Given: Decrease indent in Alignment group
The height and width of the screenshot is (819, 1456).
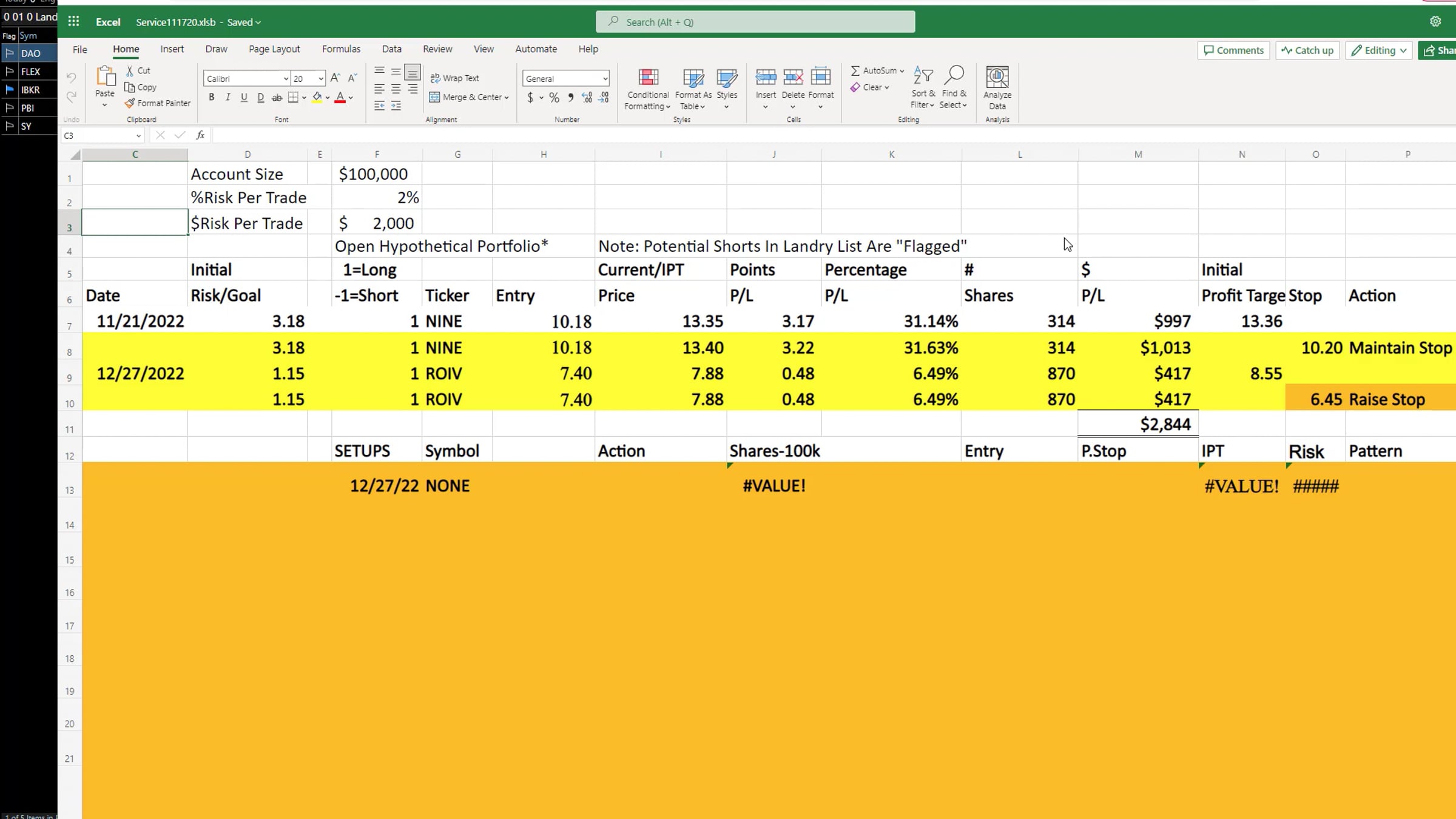Looking at the screenshot, I should click(x=379, y=106).
